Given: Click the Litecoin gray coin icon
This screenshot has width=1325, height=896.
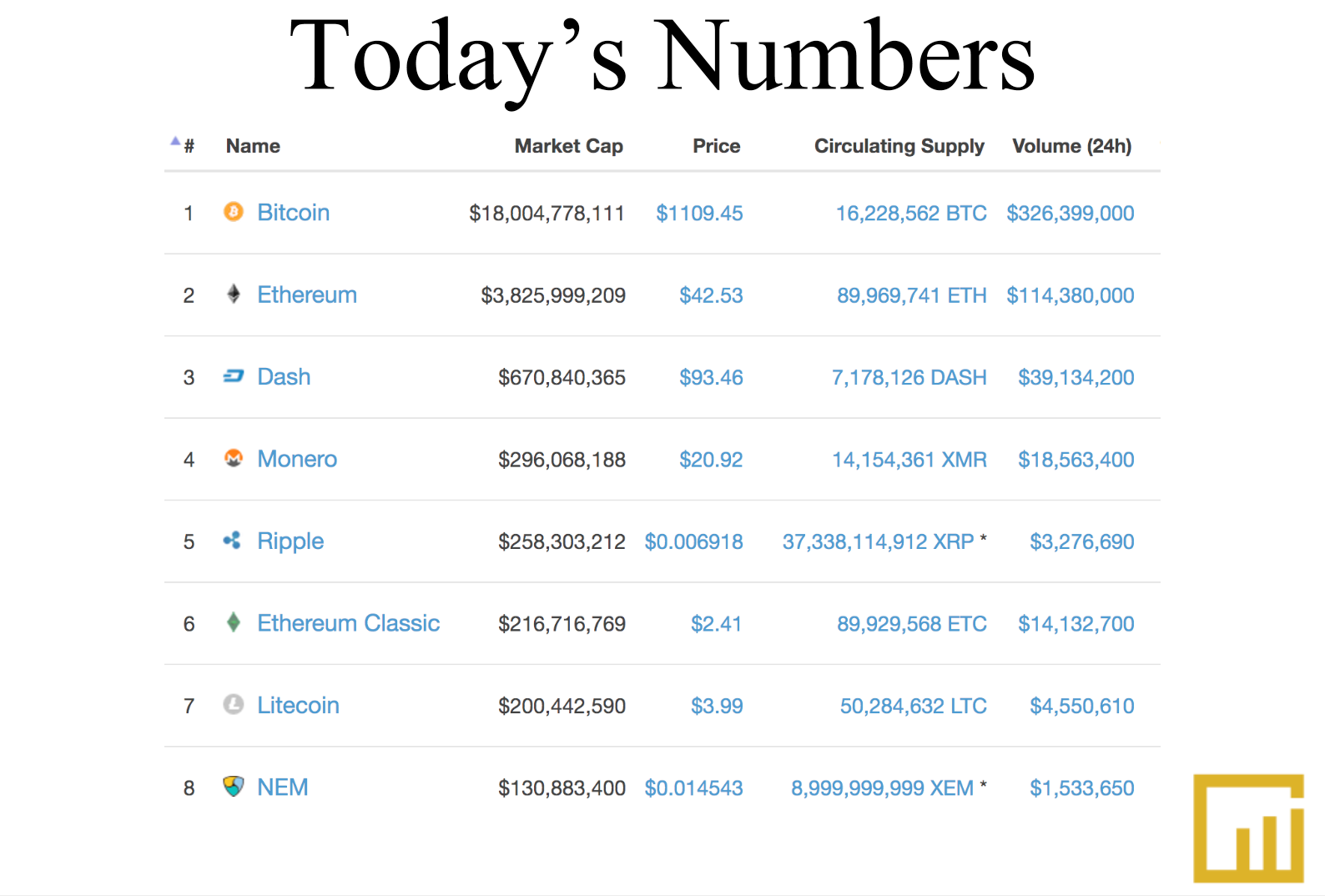Looking at the screenshot, I should pos(234,705).
